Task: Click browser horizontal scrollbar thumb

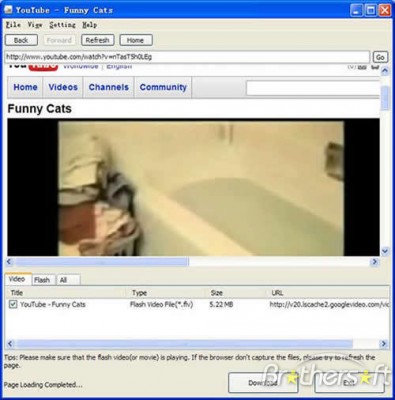Action: click(x=101, y=262)
